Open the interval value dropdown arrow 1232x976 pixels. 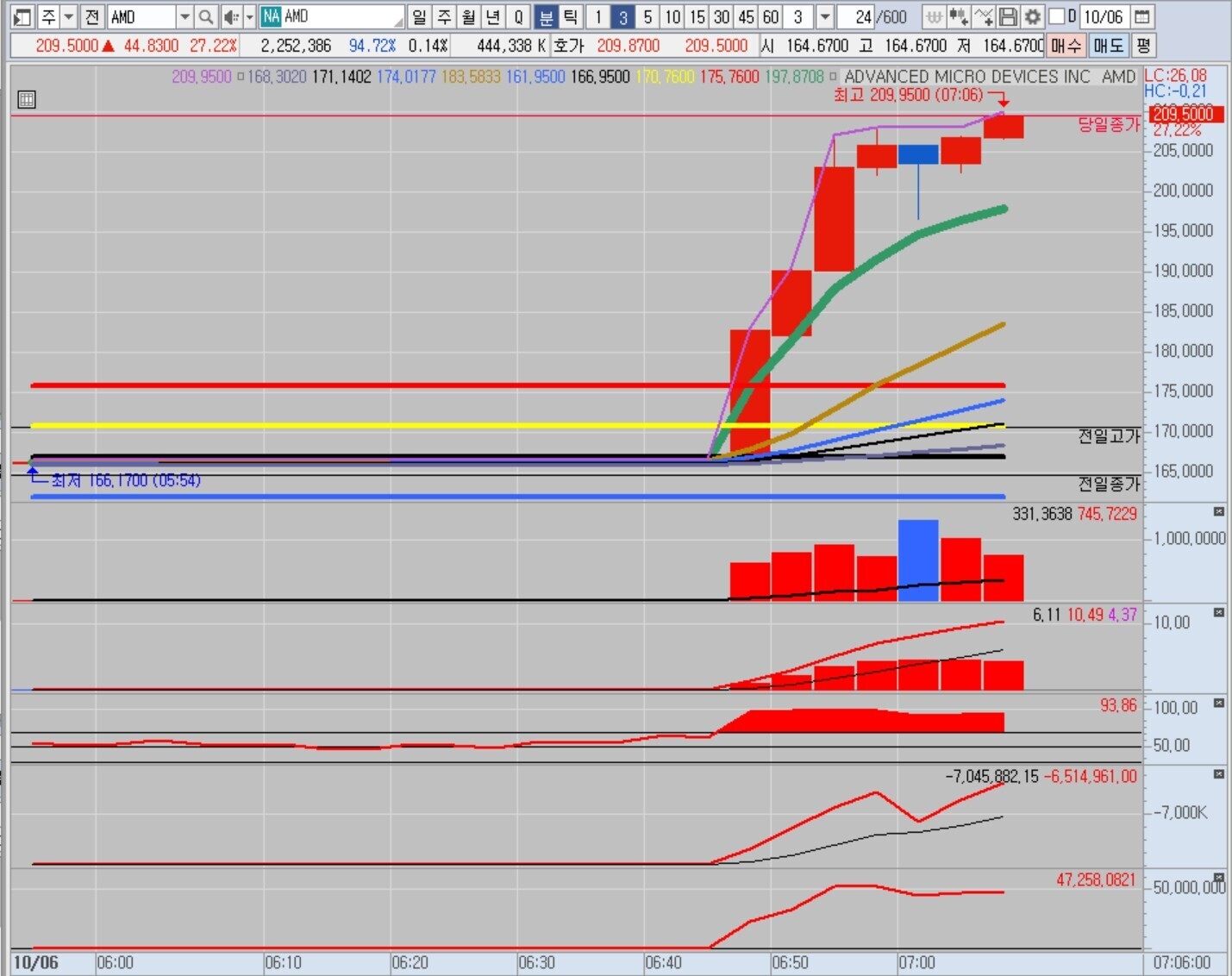pos(825,16)
